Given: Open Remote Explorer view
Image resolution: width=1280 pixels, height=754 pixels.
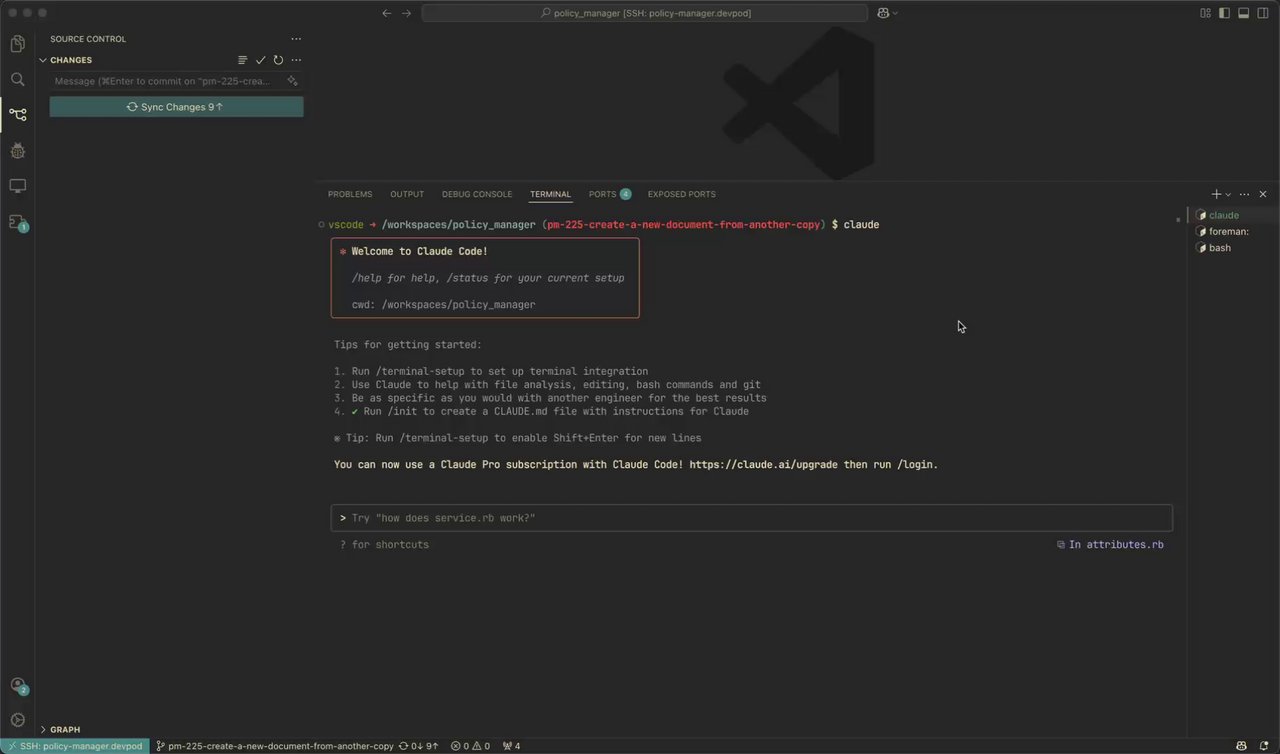Looking at the screenshot, I should tap(17, 186).
